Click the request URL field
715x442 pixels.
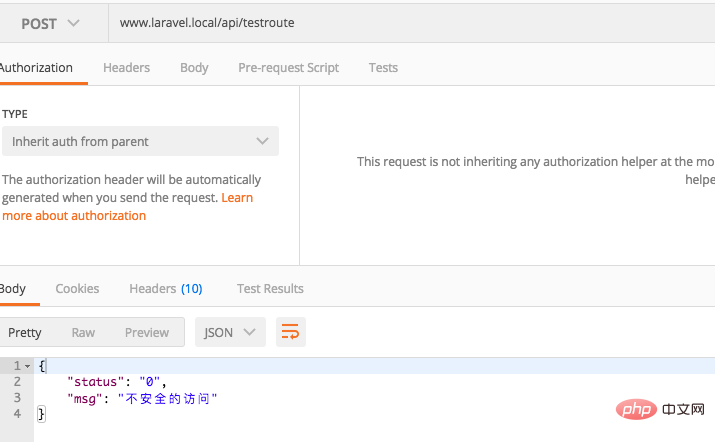tap(412, 23)
